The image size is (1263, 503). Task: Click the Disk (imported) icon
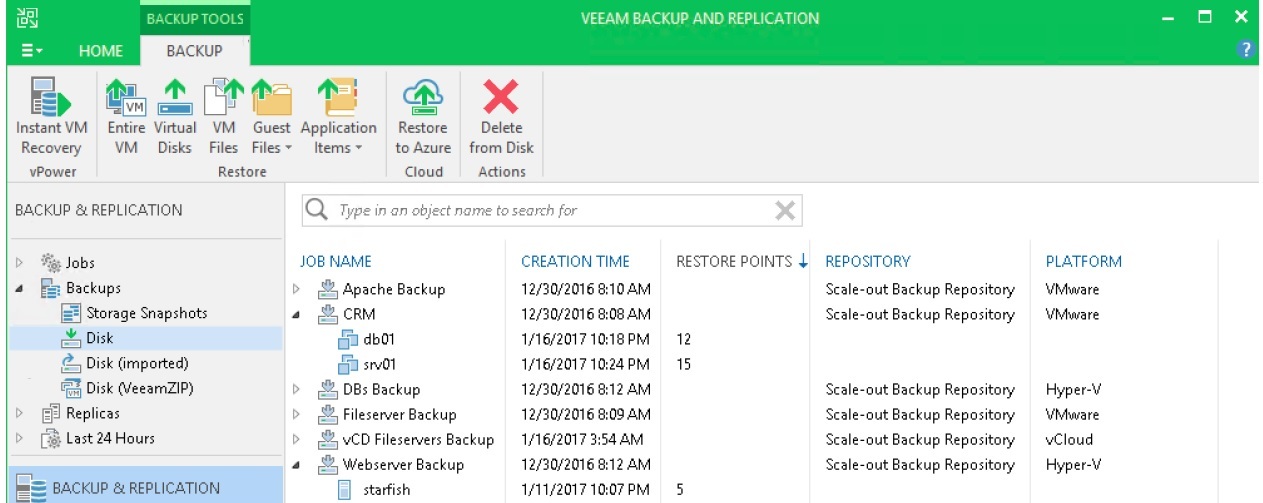click(71, 363)
